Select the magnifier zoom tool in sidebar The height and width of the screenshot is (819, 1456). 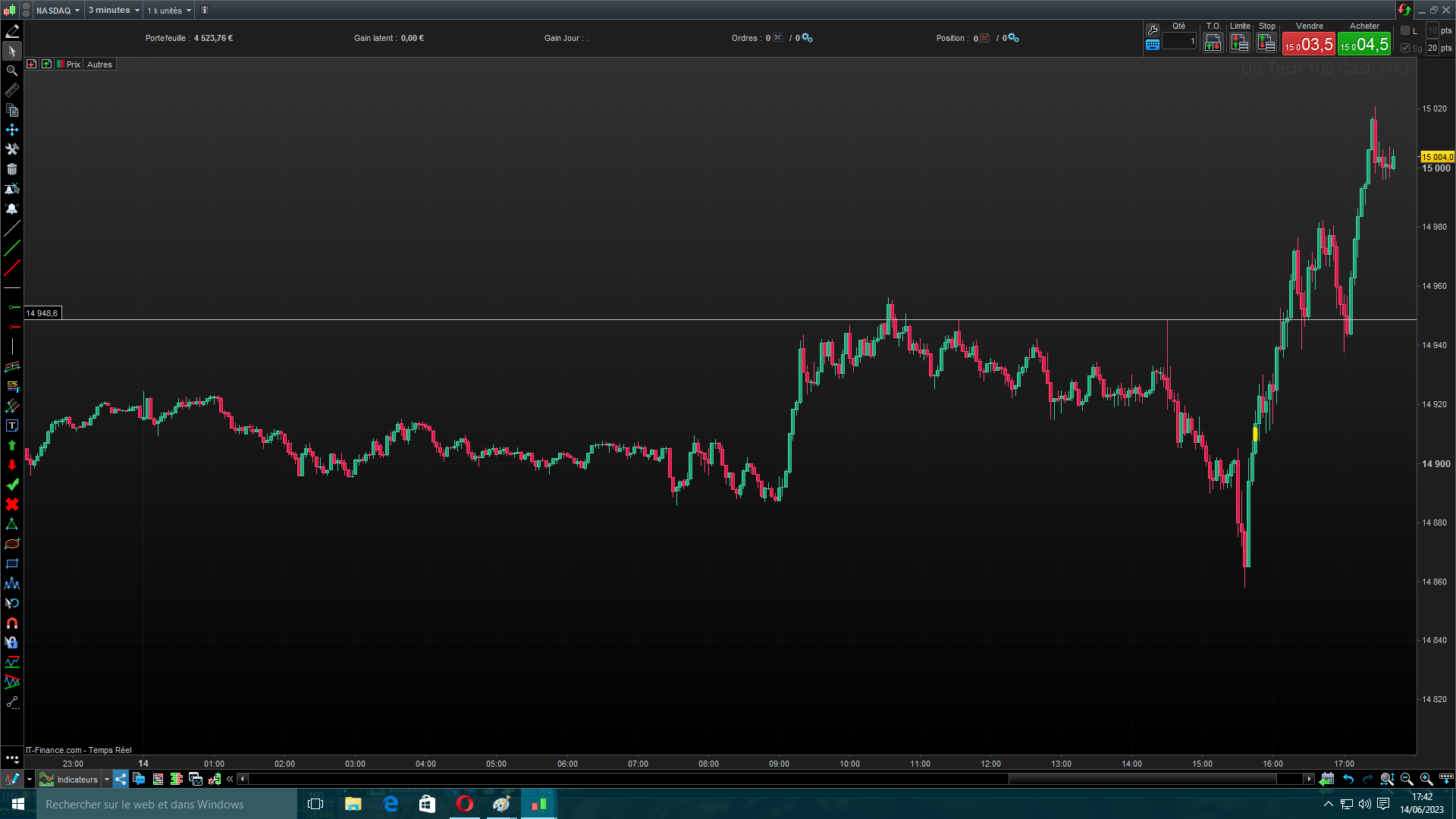(12, 71)
